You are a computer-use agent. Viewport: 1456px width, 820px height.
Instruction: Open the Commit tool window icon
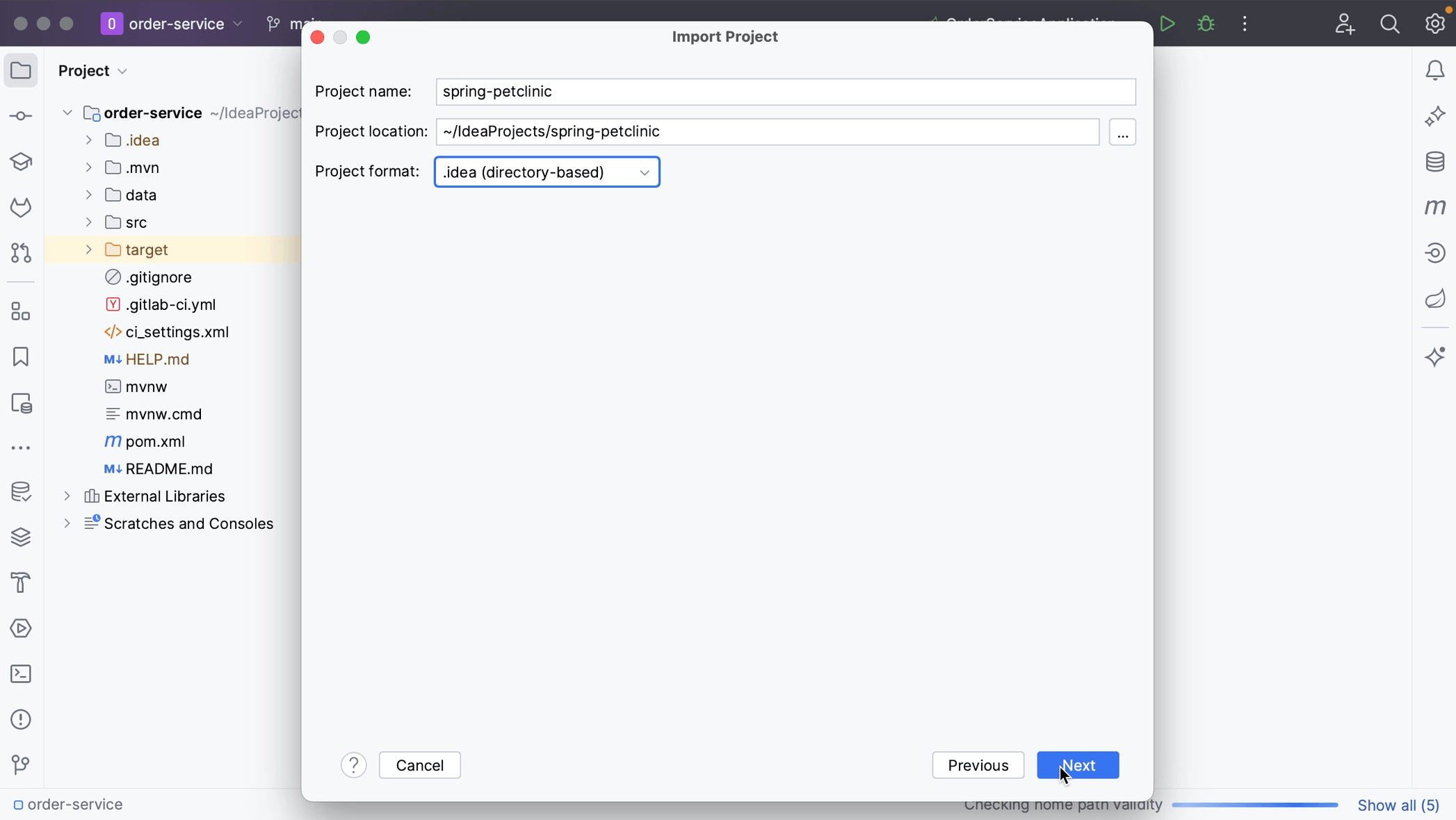[21, 116]
